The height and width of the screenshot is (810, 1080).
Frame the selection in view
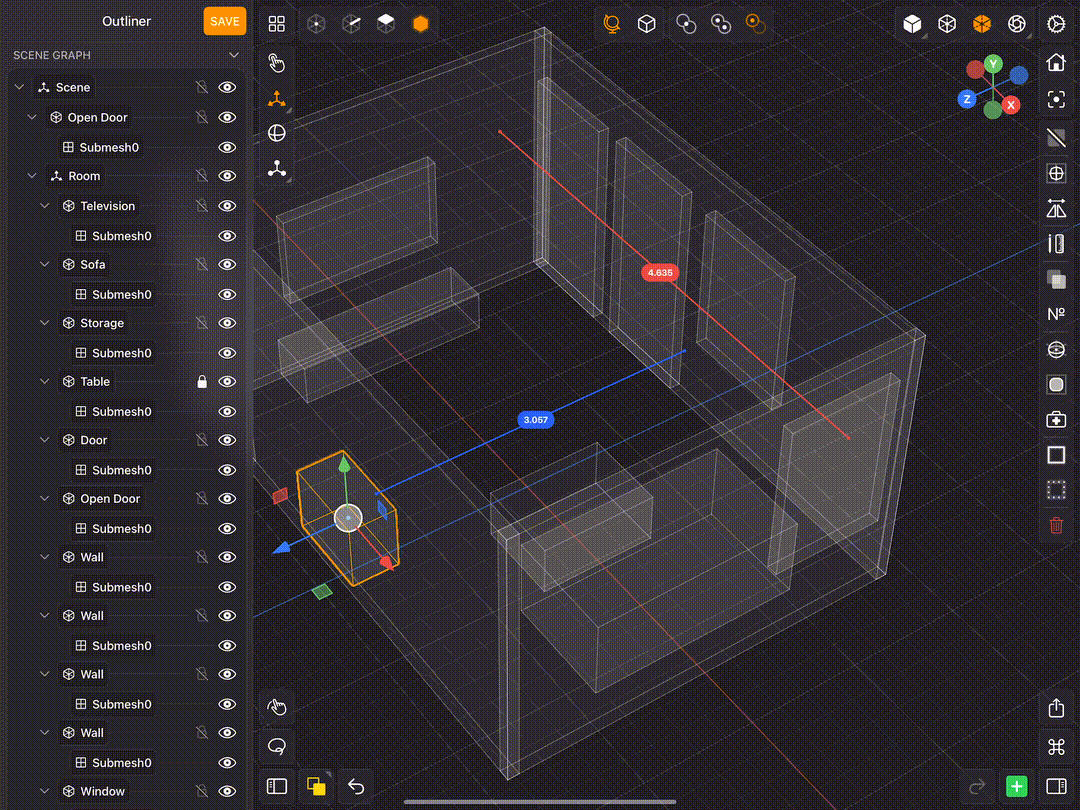tap(1056, 100)
